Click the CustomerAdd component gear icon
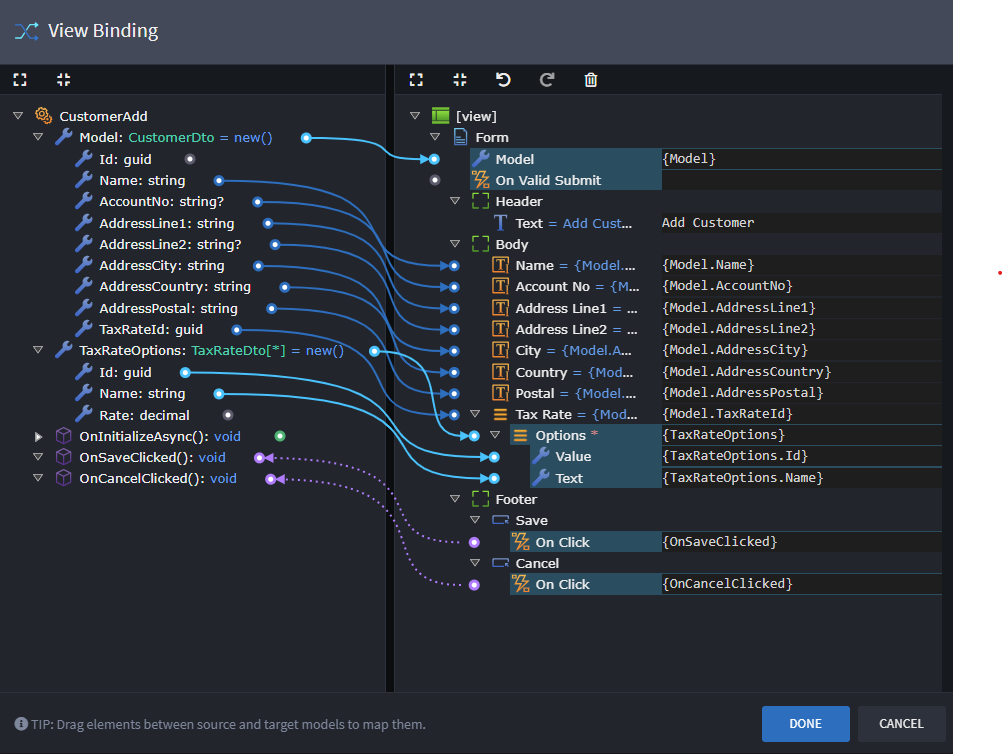 pos(43,116)
